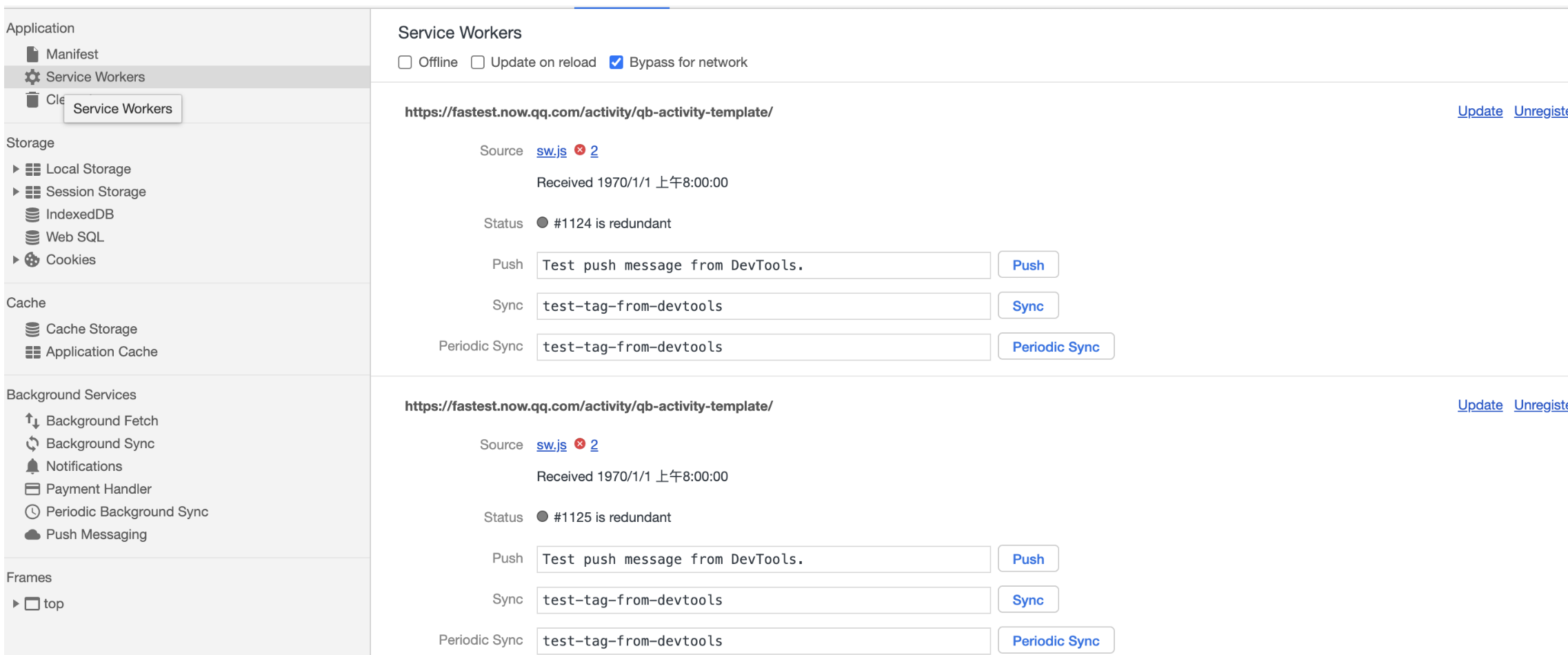Click the Update link for first worker
The image size is (1568, 655).
pos(1480,111)
